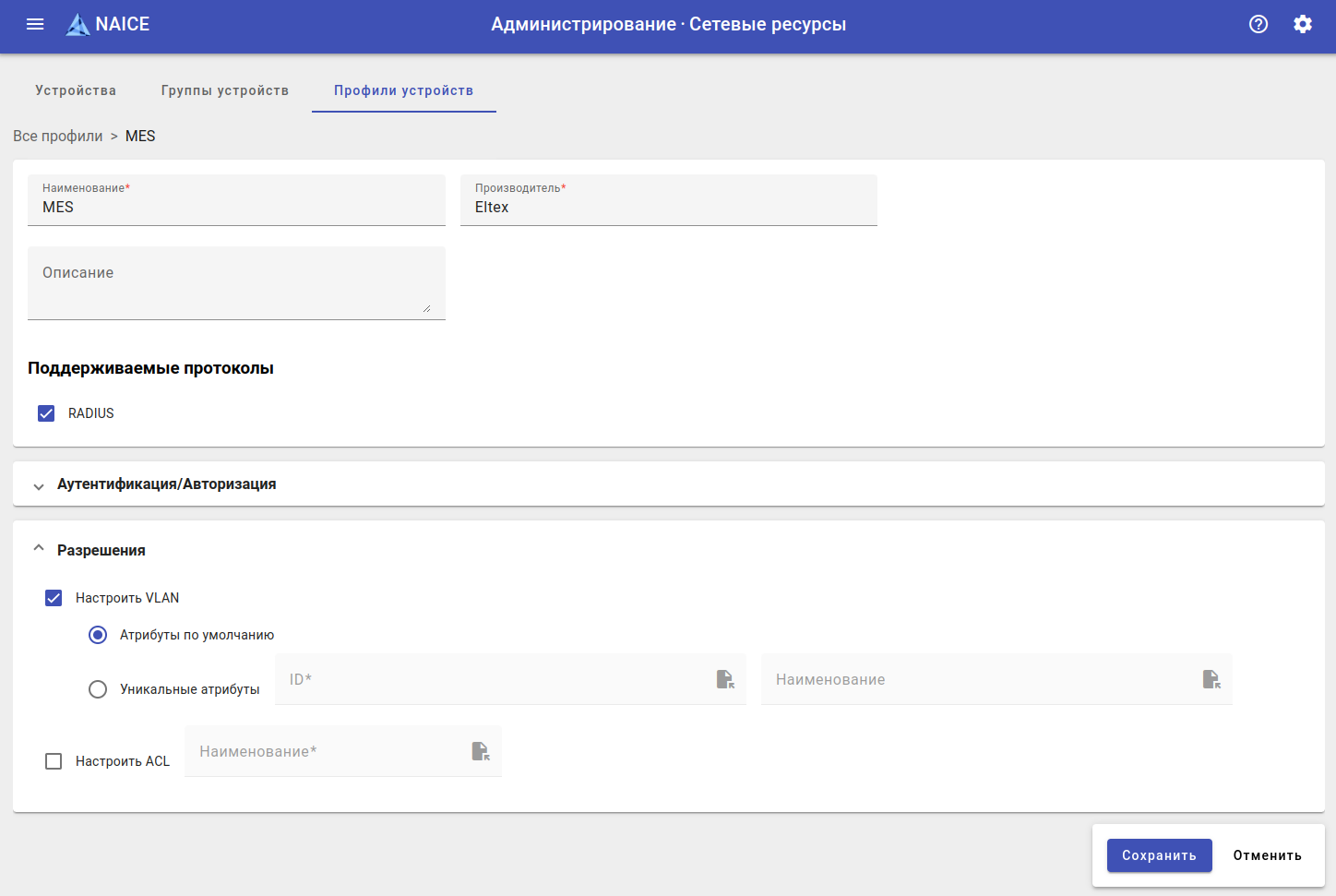Select the Уникальные атрибуты radio button
This screenshot has height=896, width=1336.
pyautogui.click(x=98, y=689)
